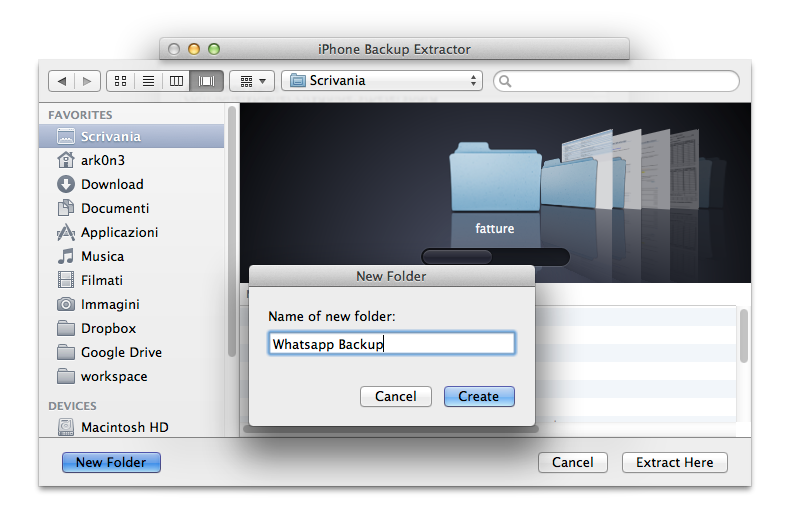Open the ark0n3 home folder
Image resolution: width=794 pixels, height=515 pixels.
pos(132,160)
